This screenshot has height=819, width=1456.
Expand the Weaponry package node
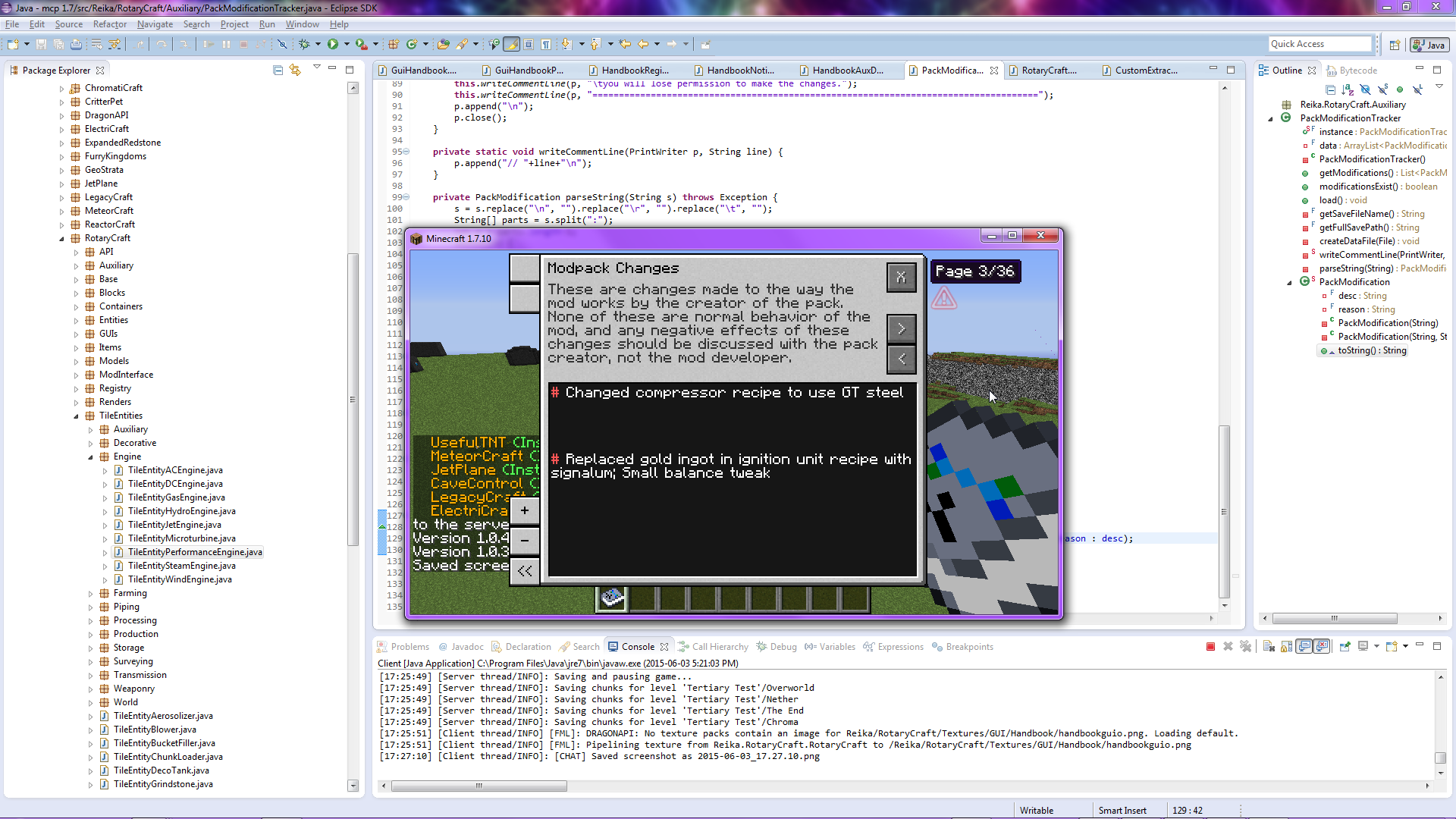(x=90, y=689)
